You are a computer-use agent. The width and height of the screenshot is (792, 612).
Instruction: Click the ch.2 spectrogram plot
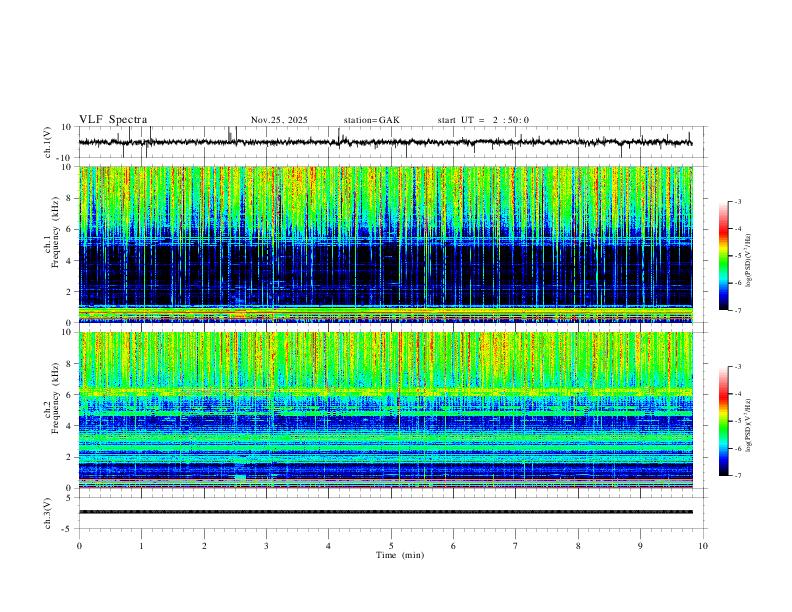coord(385,410)
